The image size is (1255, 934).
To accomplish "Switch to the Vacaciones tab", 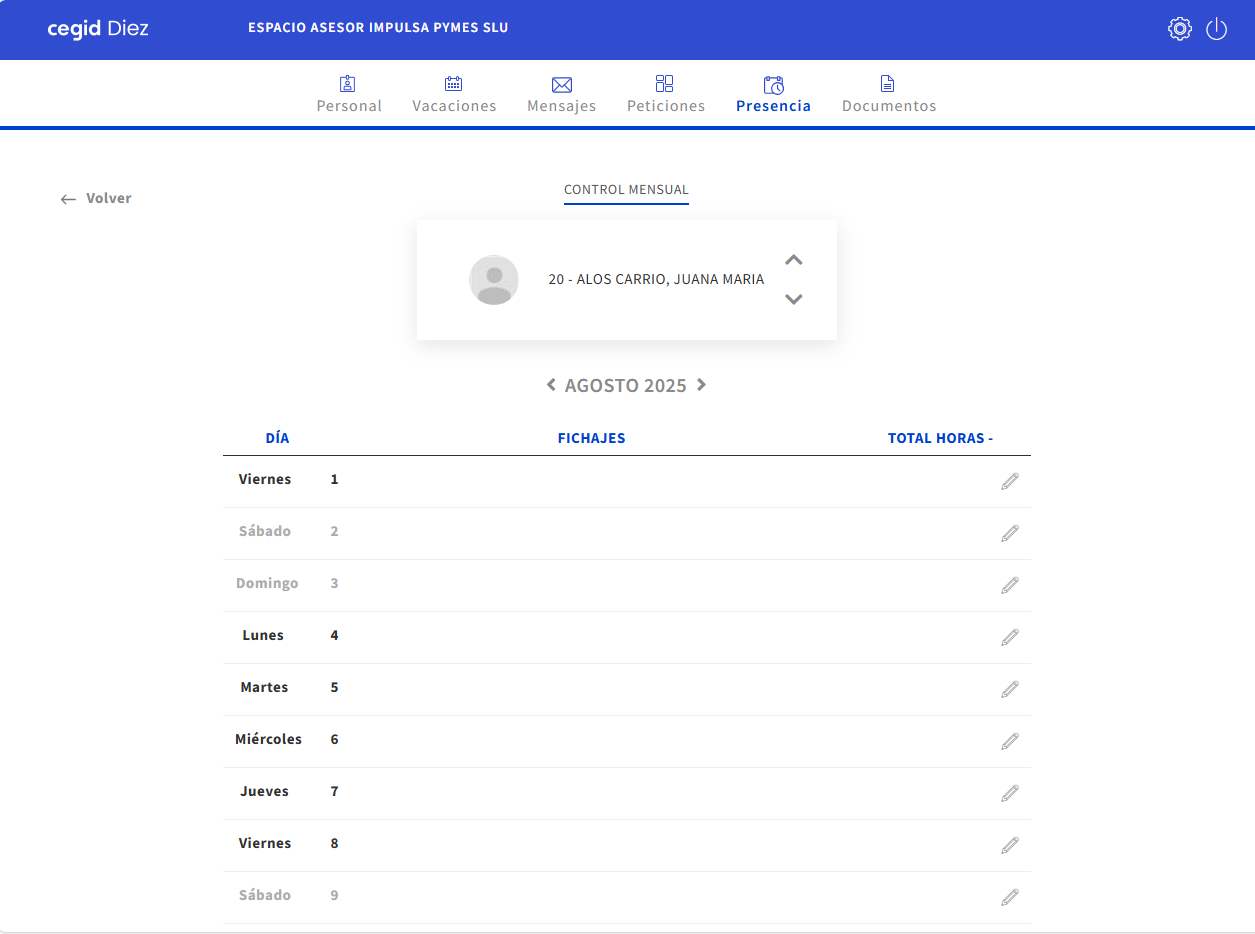I will [x=454, y=95].
